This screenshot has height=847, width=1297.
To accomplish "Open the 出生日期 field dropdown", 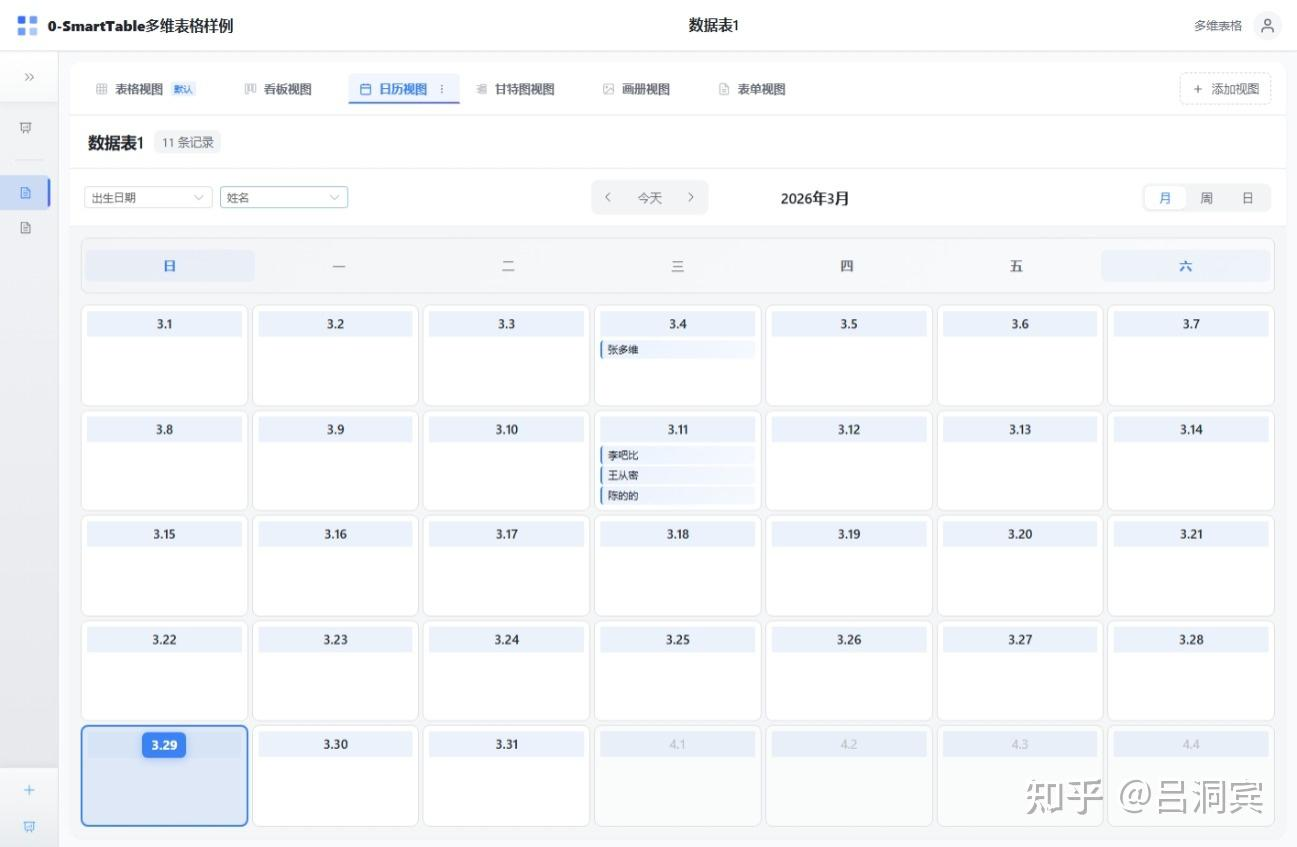I will click(x=148, y=198).
